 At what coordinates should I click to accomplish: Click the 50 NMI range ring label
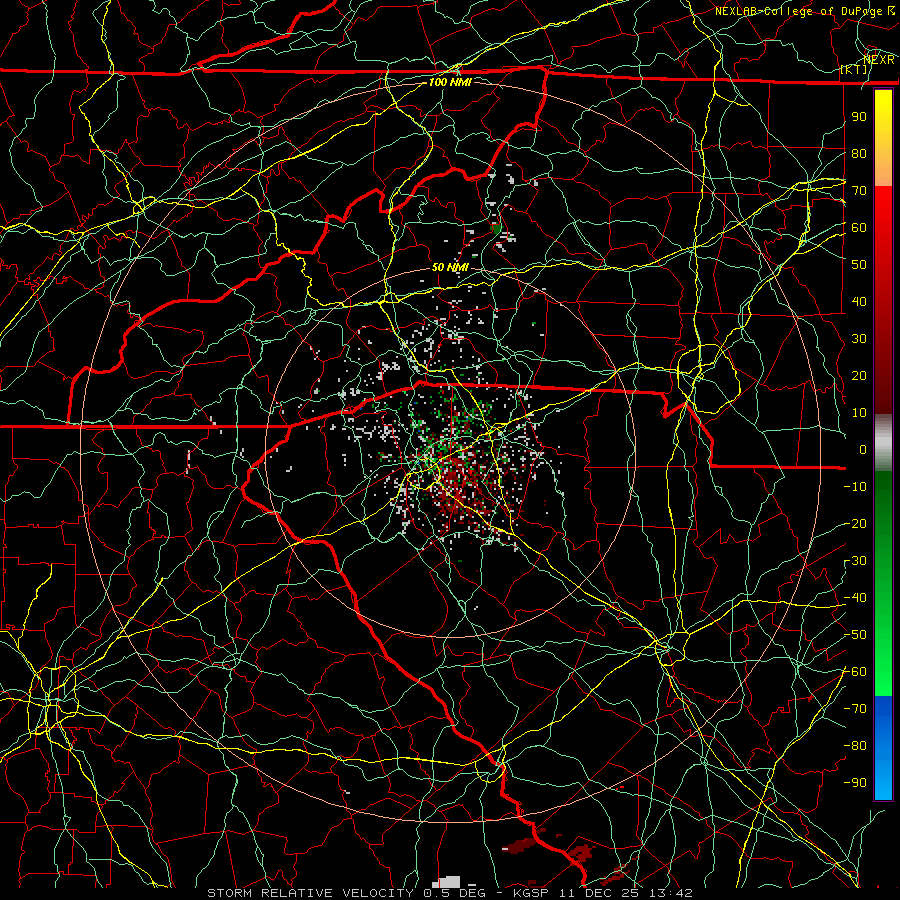pyautogui.click(x=450, y=267)
